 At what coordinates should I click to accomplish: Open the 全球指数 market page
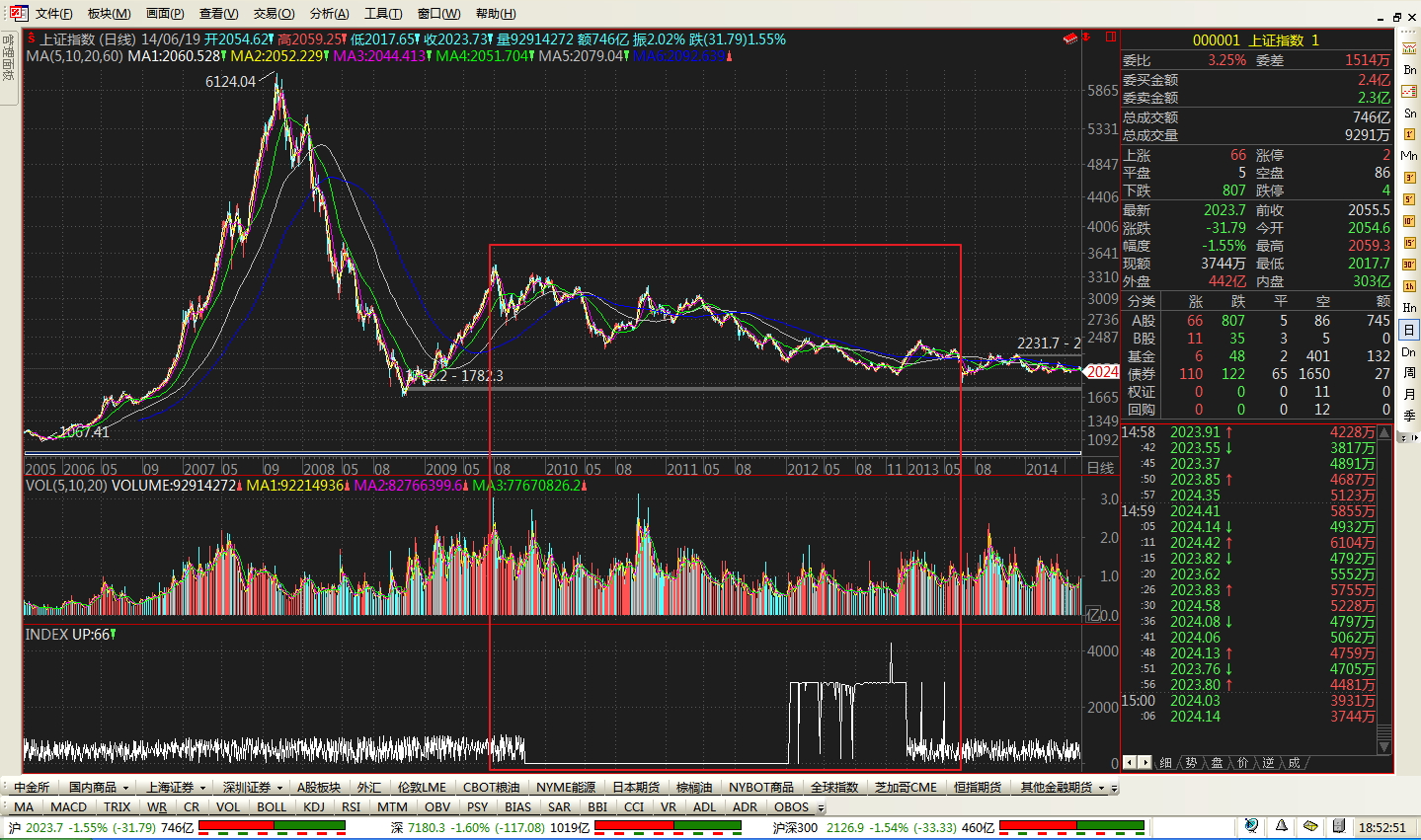click(x=834, y=787)
